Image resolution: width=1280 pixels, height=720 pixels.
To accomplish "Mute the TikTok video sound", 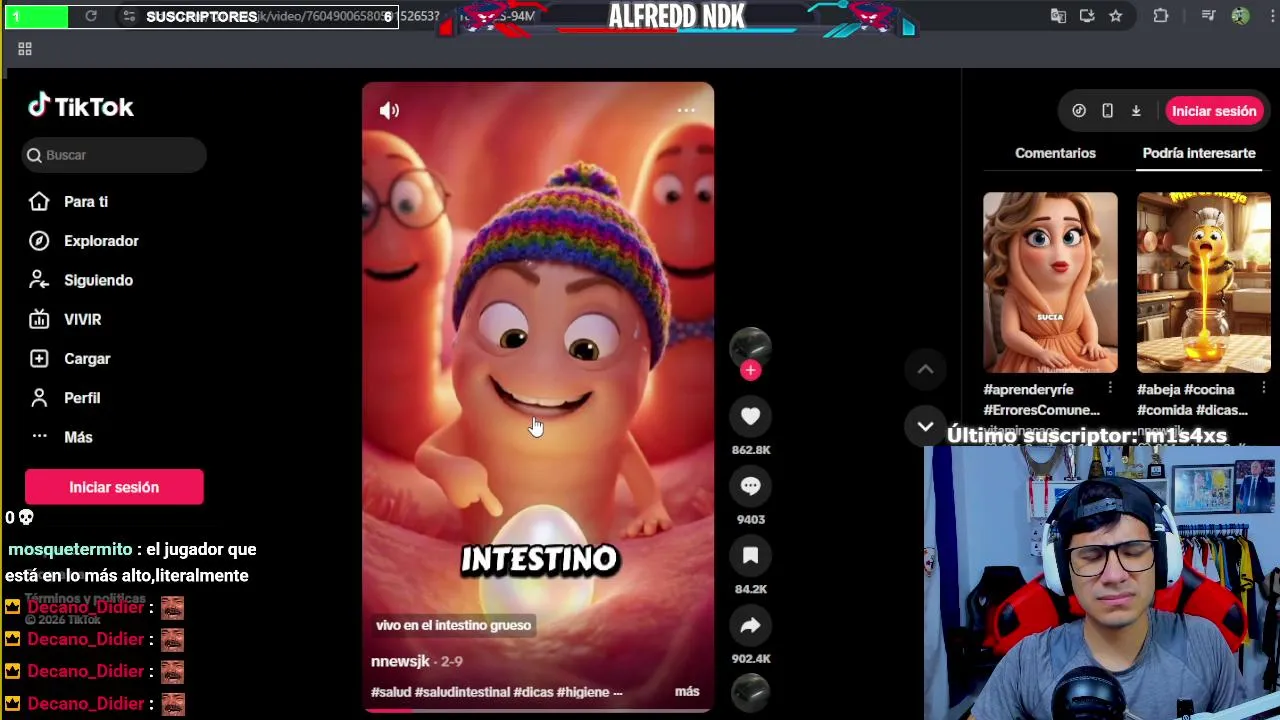I will [x=389, y=111].
